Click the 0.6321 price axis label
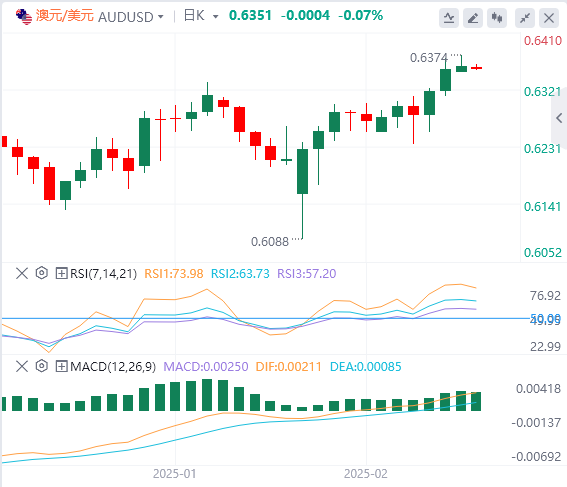The height and width of the screenshot is (487, 567). click(x=543, y=91)
